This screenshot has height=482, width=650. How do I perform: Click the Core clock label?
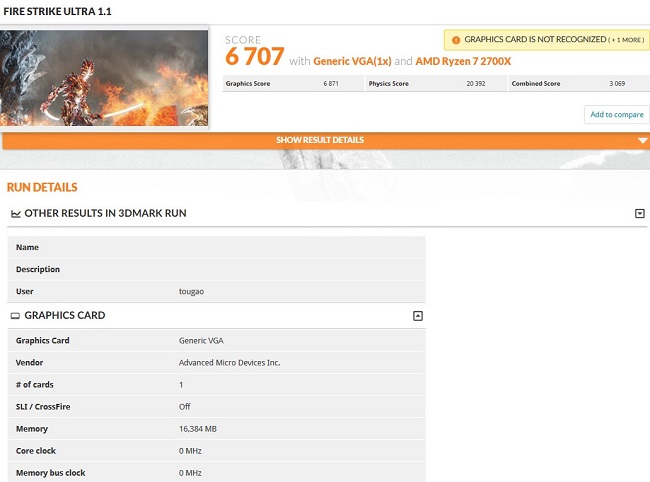[x=36, y=451]
